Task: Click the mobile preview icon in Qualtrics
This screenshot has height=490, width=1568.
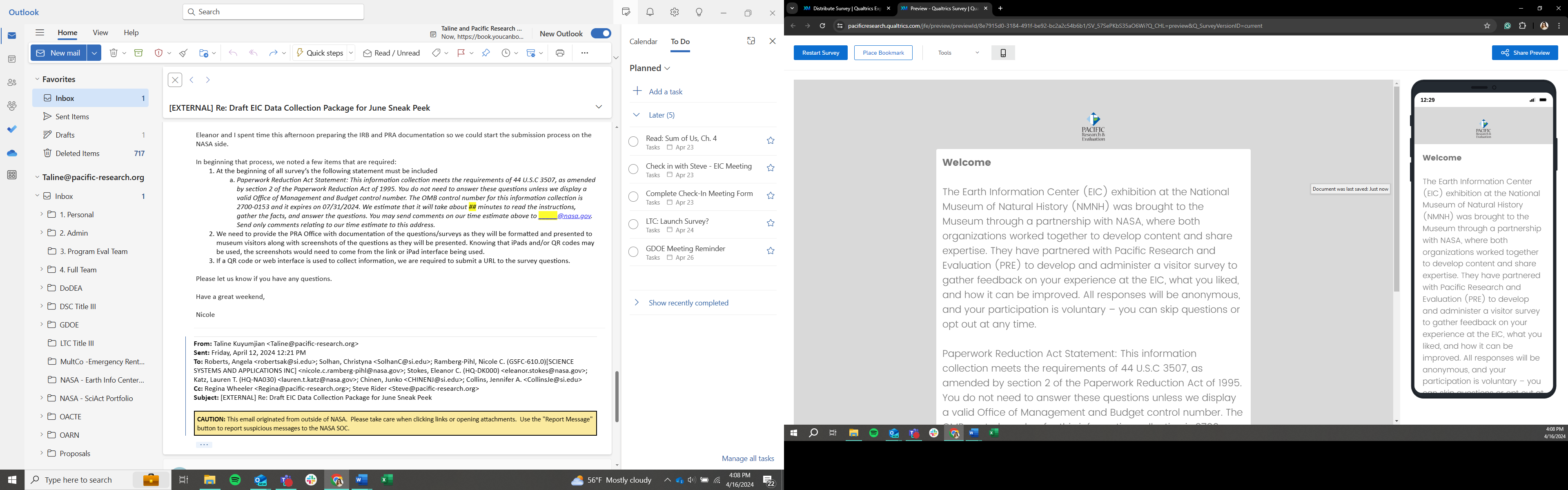Action: pyautogui.click(x=1003, y=53)
